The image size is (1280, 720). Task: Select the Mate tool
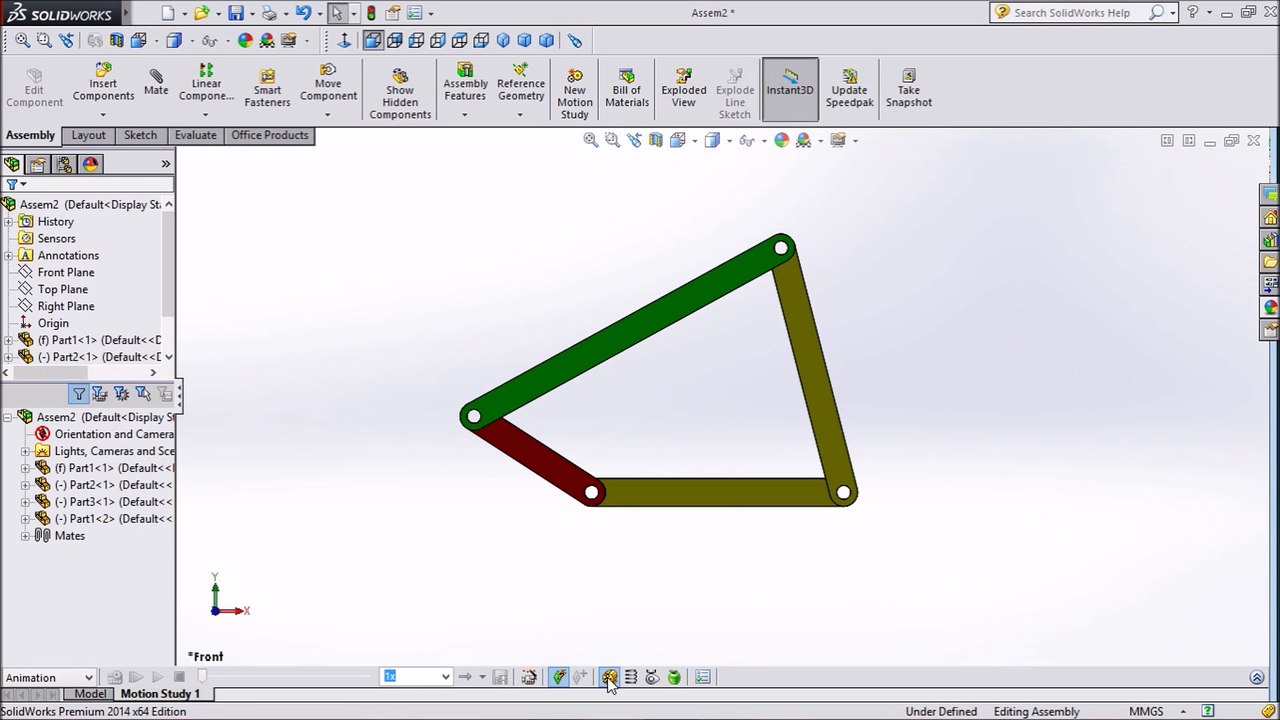(x=156, y=82)
